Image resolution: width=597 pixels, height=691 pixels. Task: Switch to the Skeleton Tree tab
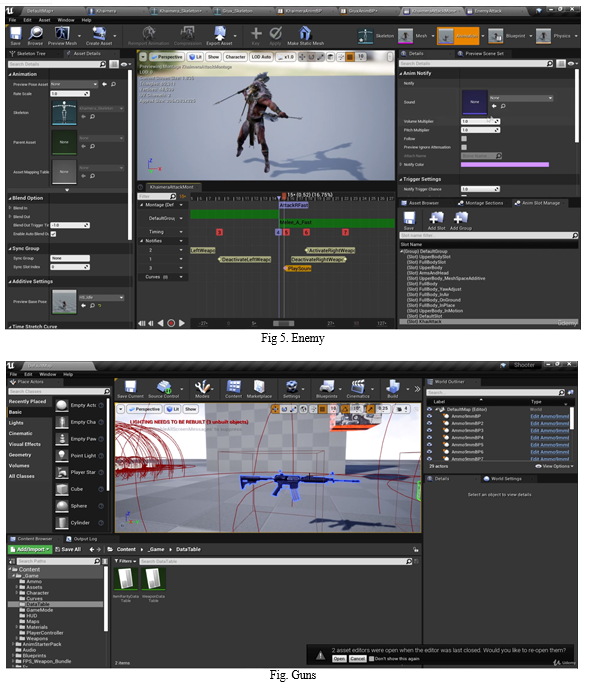pyautogui.click(x=31, y=53)
